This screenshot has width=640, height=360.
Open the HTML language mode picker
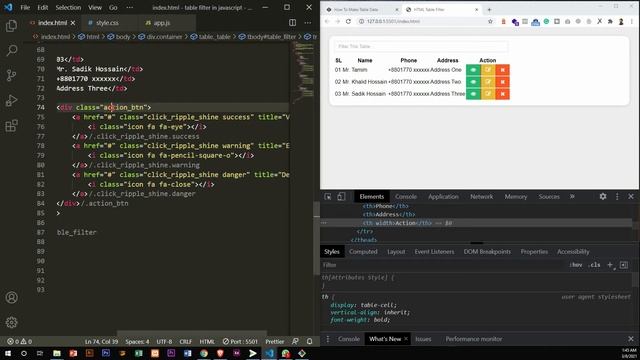[207, 341]
